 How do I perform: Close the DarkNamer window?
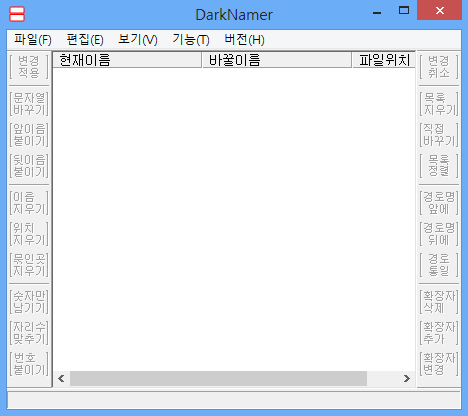coord(440,11)
